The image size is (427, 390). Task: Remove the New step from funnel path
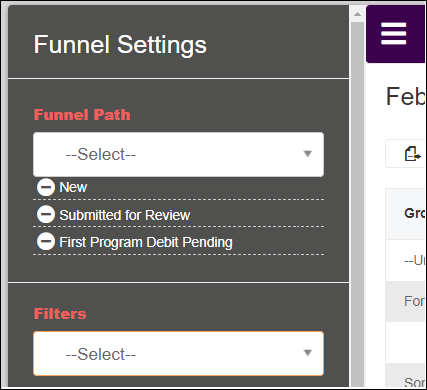tap(46, 187)
